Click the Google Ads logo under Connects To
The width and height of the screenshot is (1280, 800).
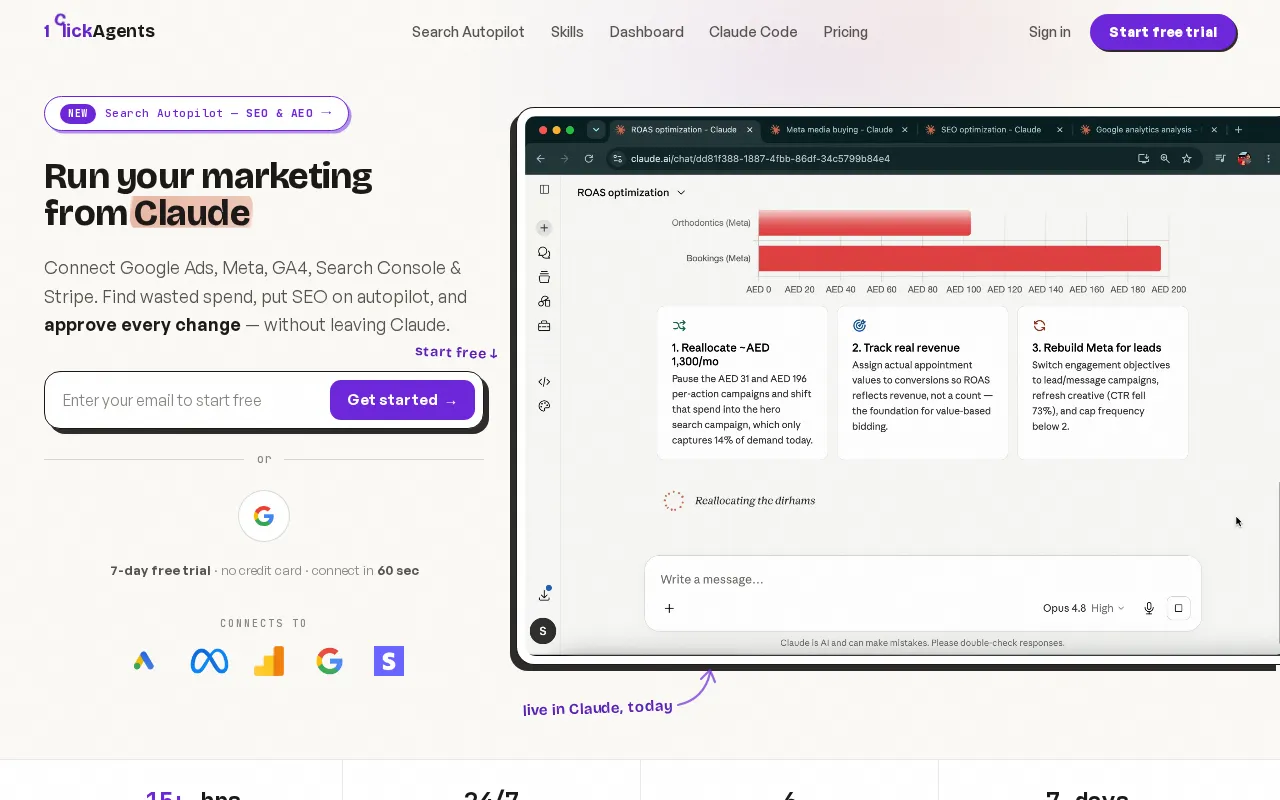click(x=144, y=661)
